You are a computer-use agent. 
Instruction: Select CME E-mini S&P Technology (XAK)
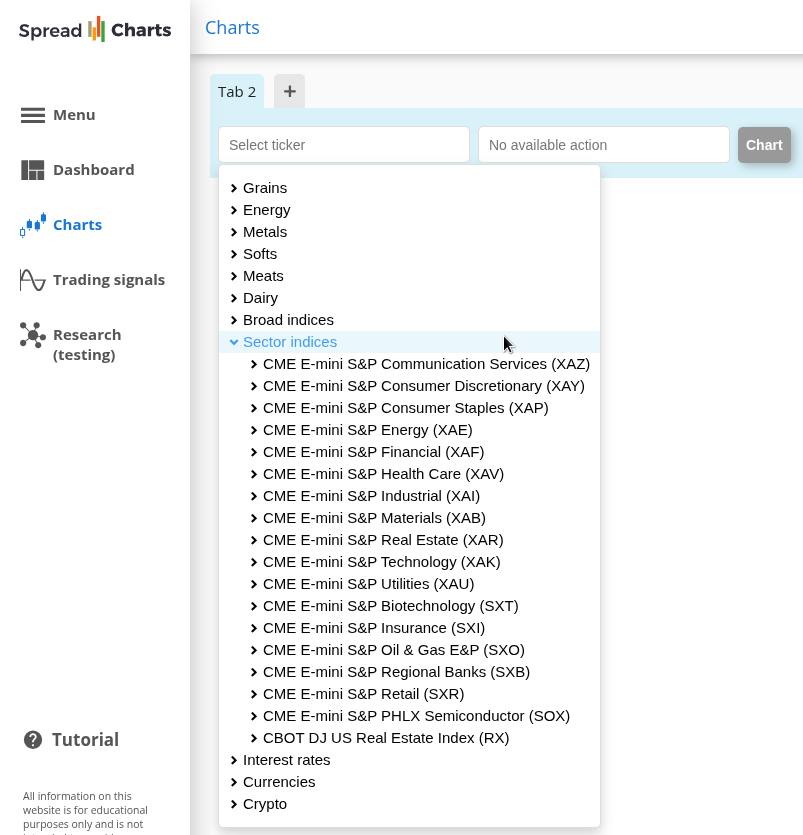click(381, 562)
